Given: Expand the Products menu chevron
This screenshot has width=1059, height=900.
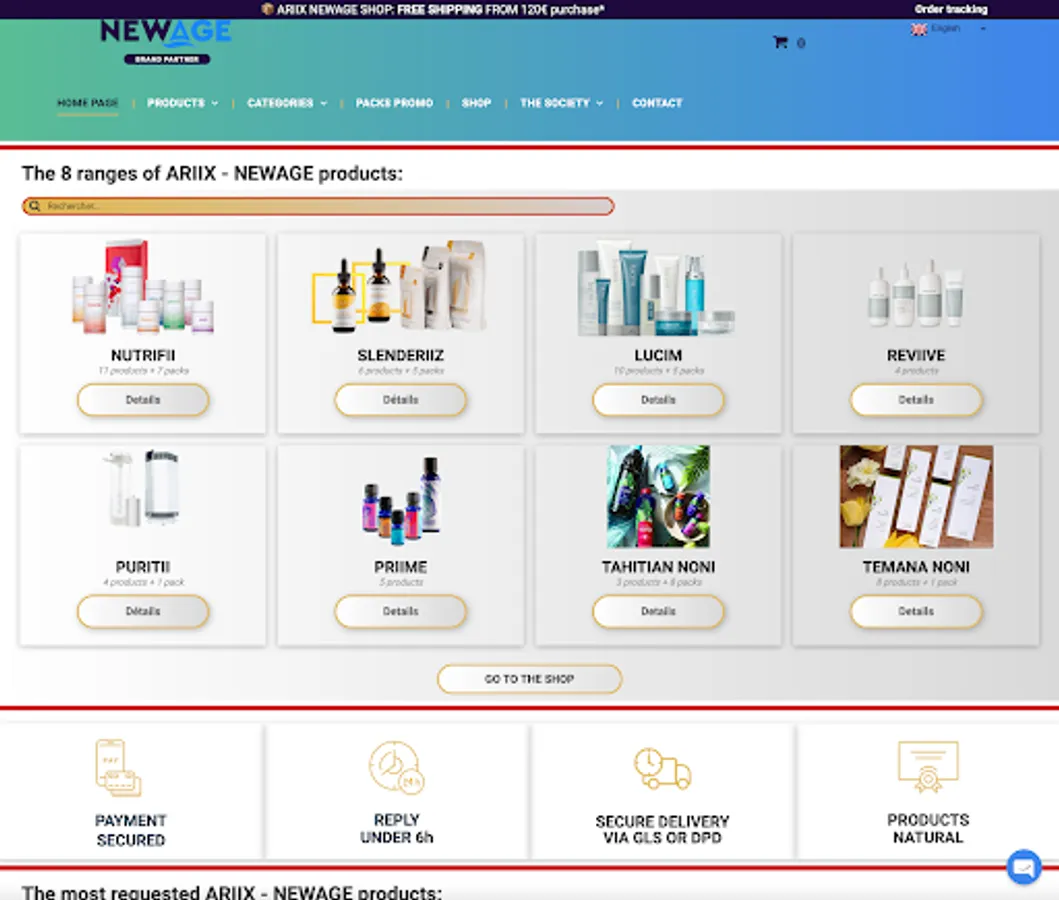Looking at the screenshot, I should coord(215,103).
